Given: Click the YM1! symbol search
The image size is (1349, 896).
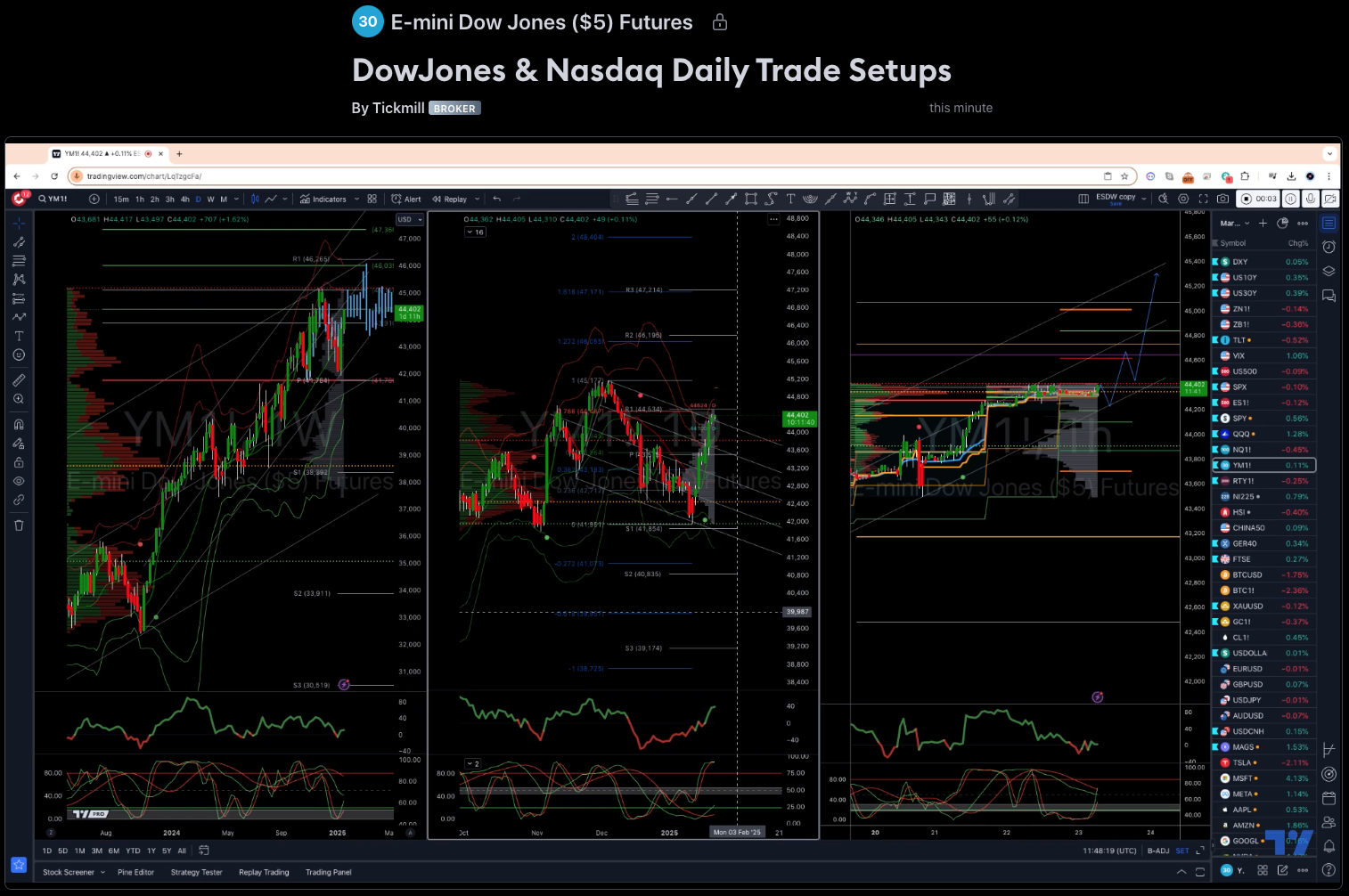Looking at the screenshot, I should [x=53, y=200].
